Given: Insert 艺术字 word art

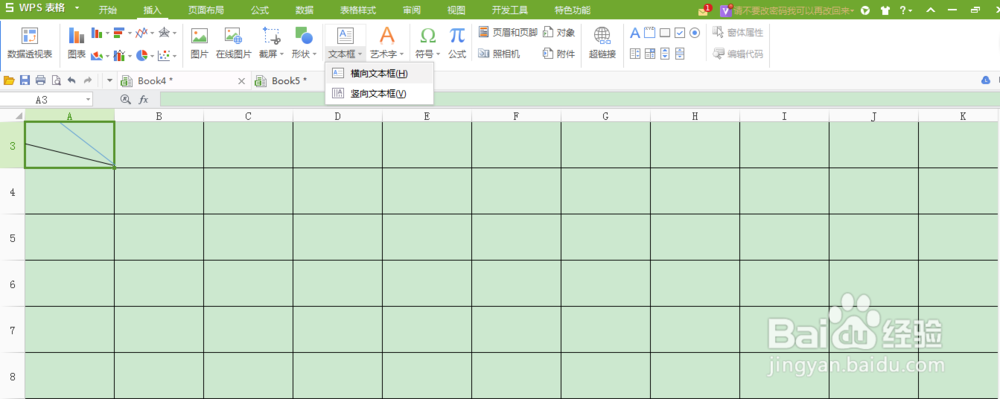Looking at the screenshot, I should (387, 43).
